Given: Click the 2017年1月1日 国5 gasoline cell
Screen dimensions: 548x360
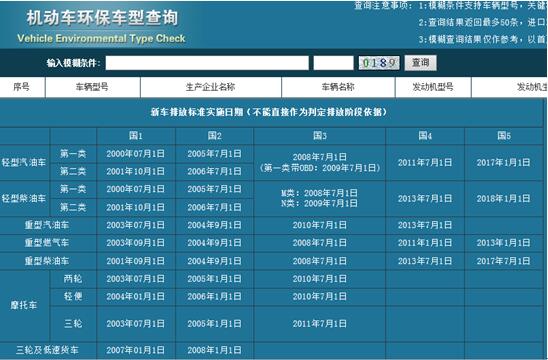Looking at the screenshot, I should [504, 163].
